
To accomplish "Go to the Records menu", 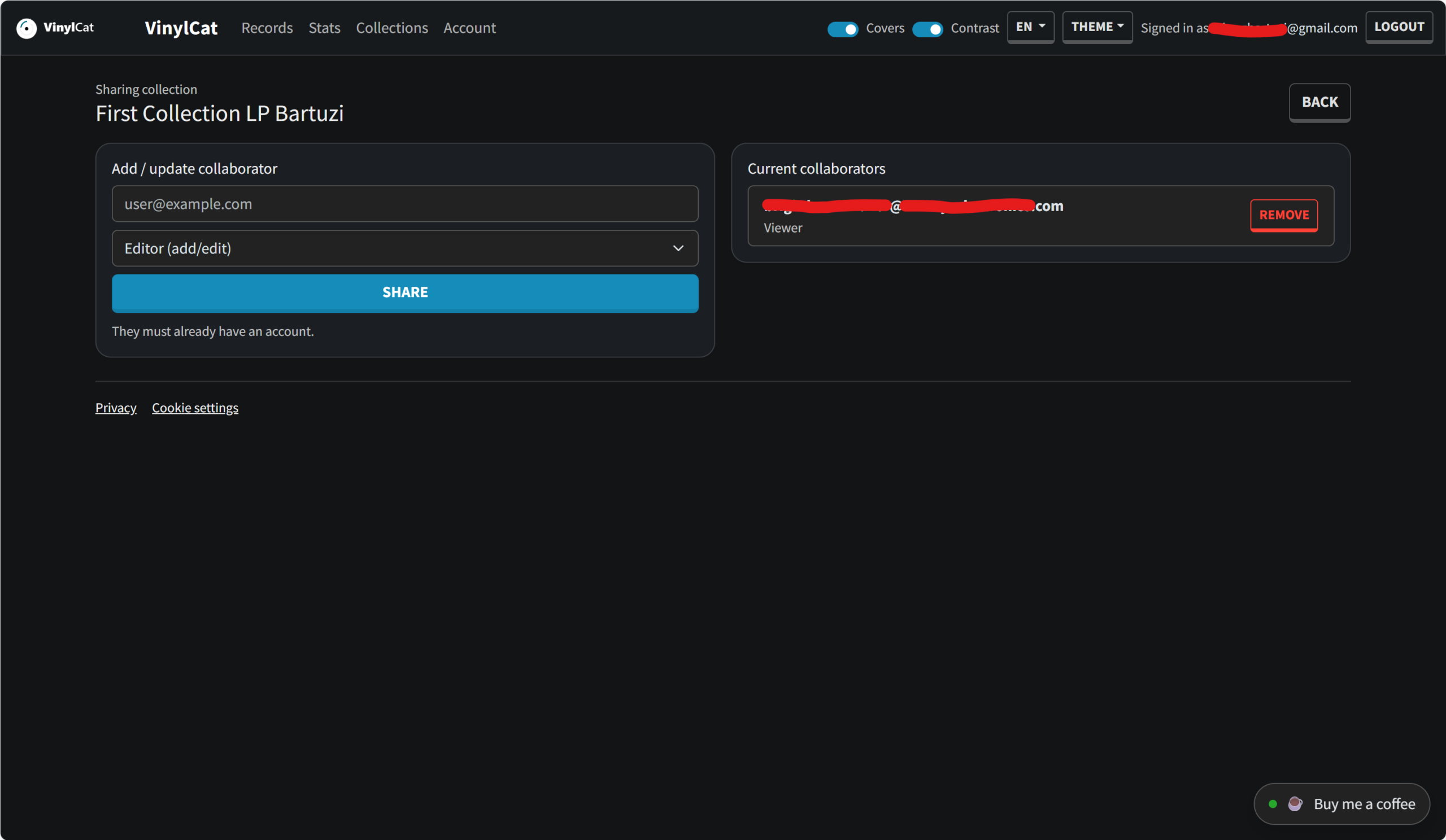I will [267, 28].
